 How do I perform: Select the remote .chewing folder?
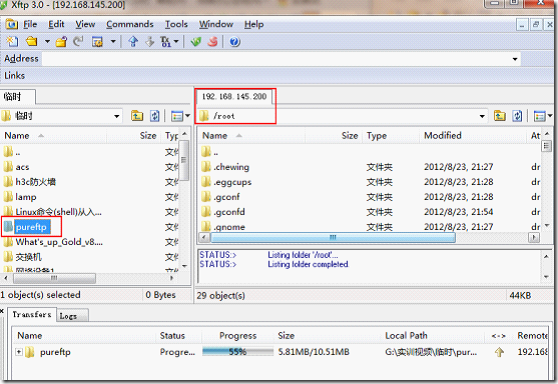[x=226, y=167]
